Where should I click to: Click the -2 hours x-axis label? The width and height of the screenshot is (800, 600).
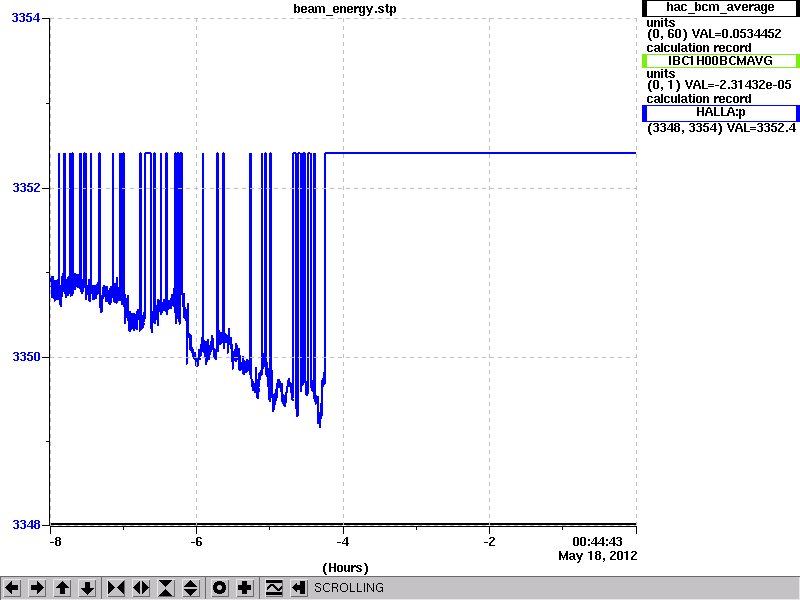pos(489,541)
